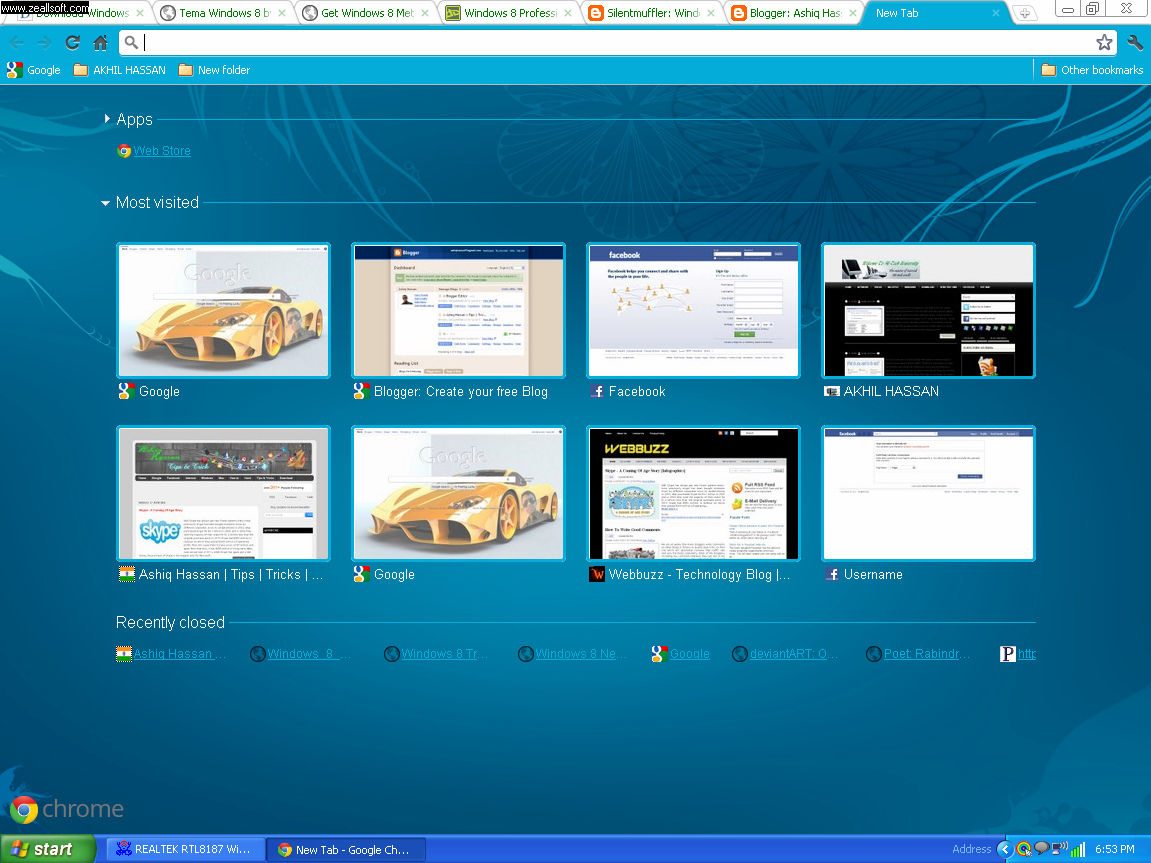The width and height of the screenshot is (1151, 863).
Task: Click the Blogger favicon beside Create your free Blog
Action: point(360,391)
